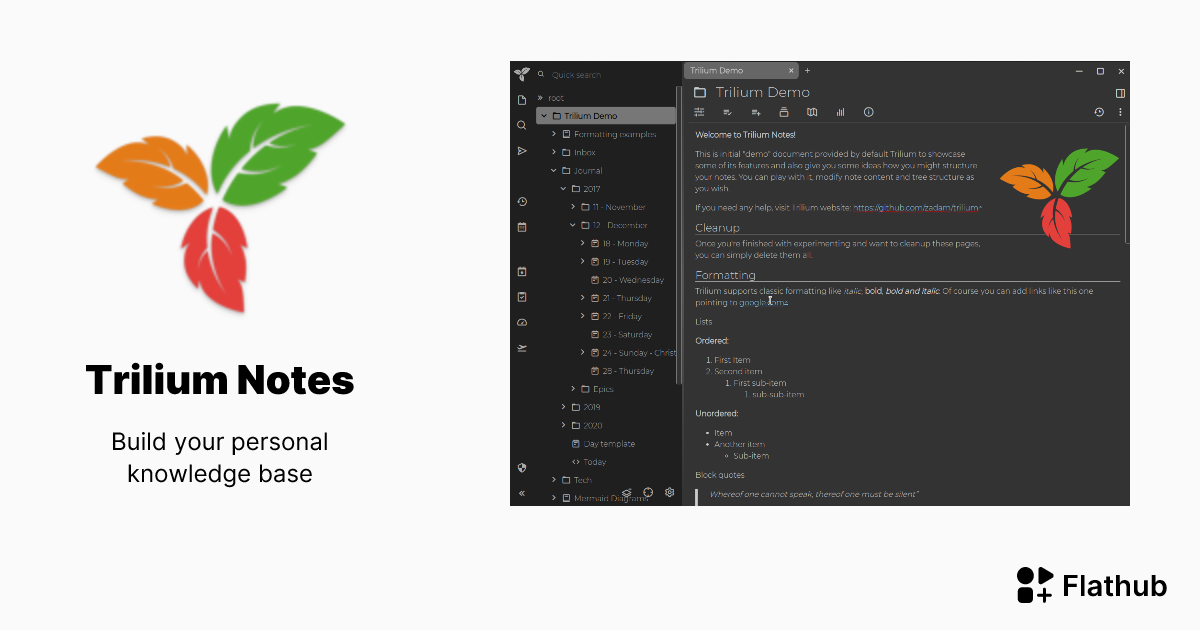Image resolution: width=1200 pixels, height=630 pixels.
Task: Click the bar chart icon in the note toolbar
Action: click(840, 112)
